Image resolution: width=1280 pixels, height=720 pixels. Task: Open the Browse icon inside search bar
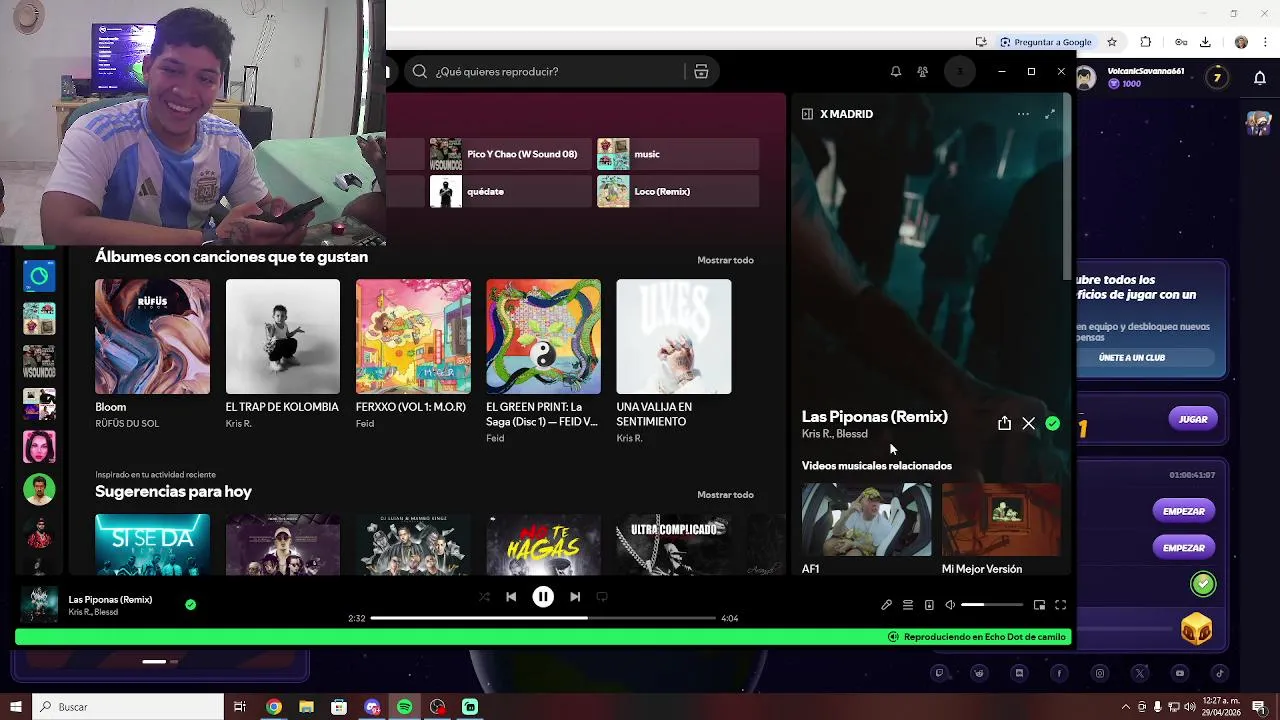pyautogui.click(x=701, y=72)
